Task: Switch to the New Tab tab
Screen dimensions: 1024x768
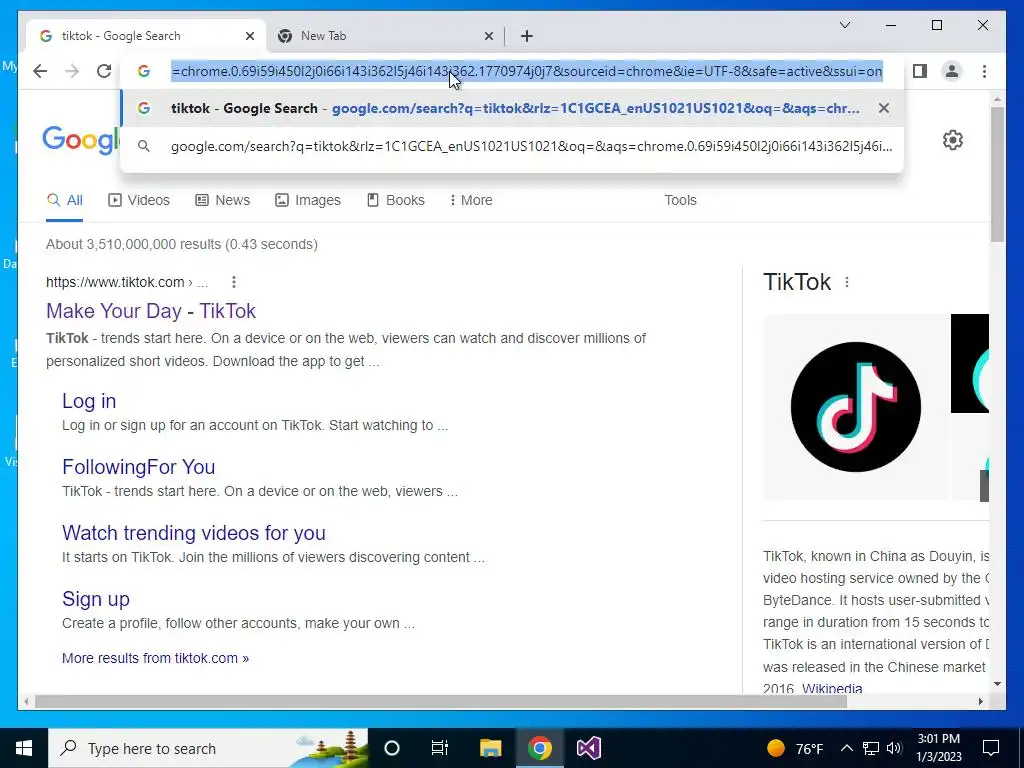Action: click(385, 36)
